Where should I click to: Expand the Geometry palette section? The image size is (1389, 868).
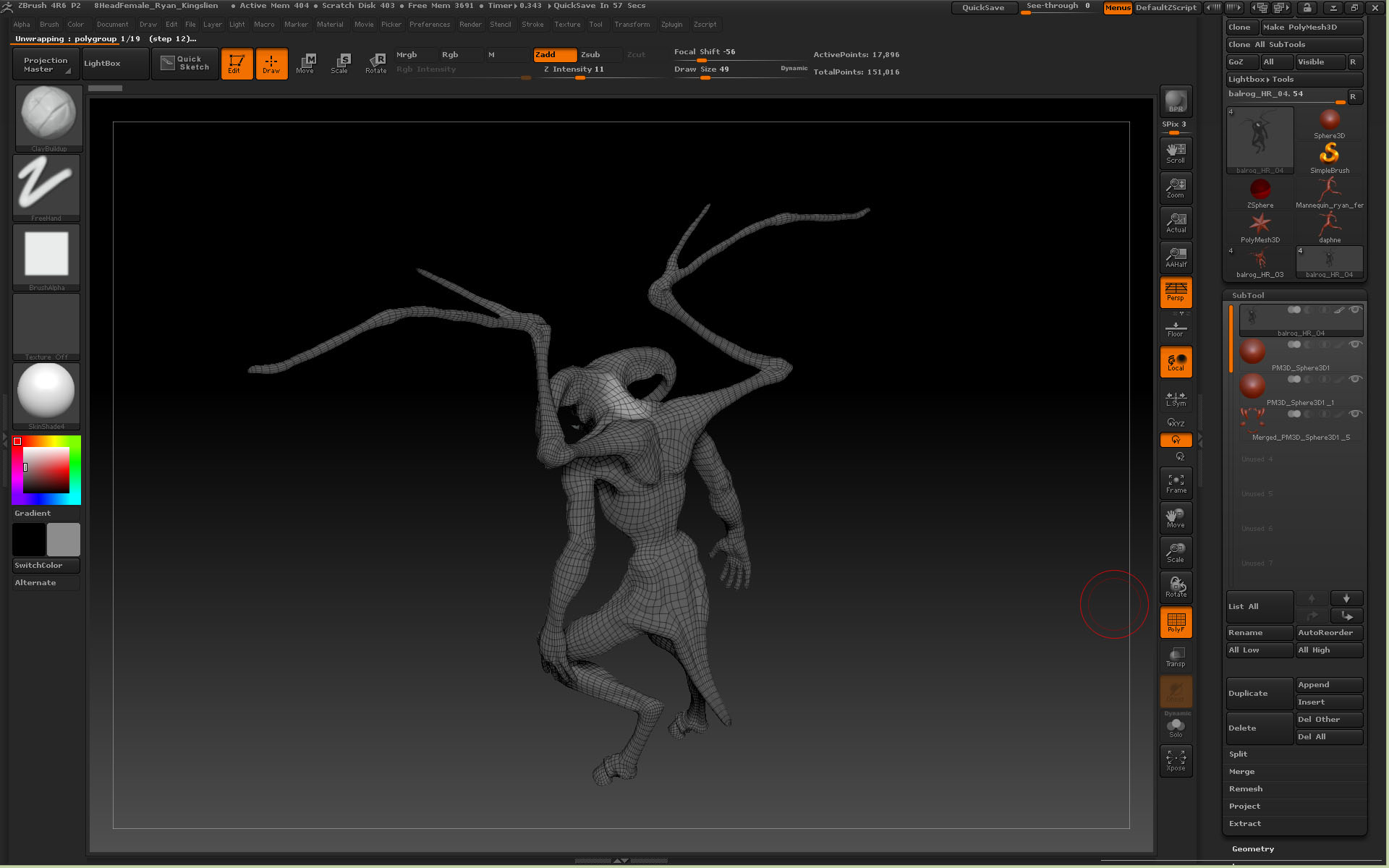point(1253,849)
